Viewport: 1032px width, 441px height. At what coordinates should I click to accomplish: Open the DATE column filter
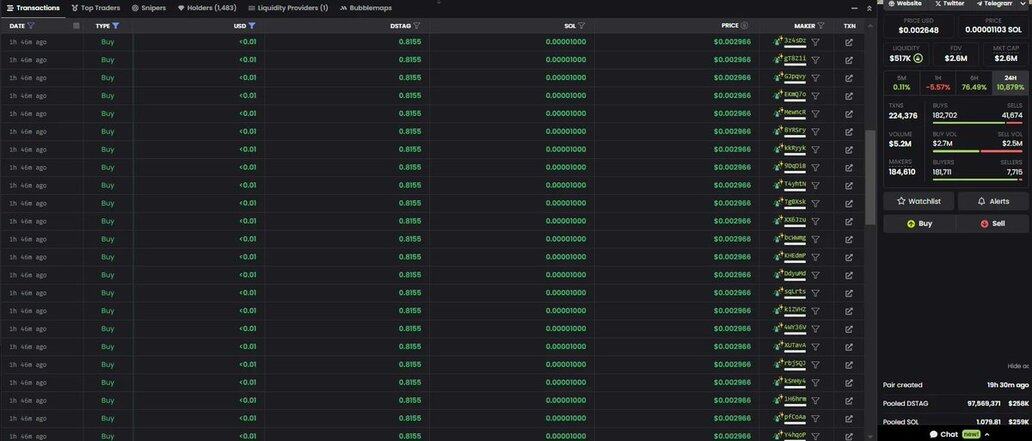[x=31, y=26]
